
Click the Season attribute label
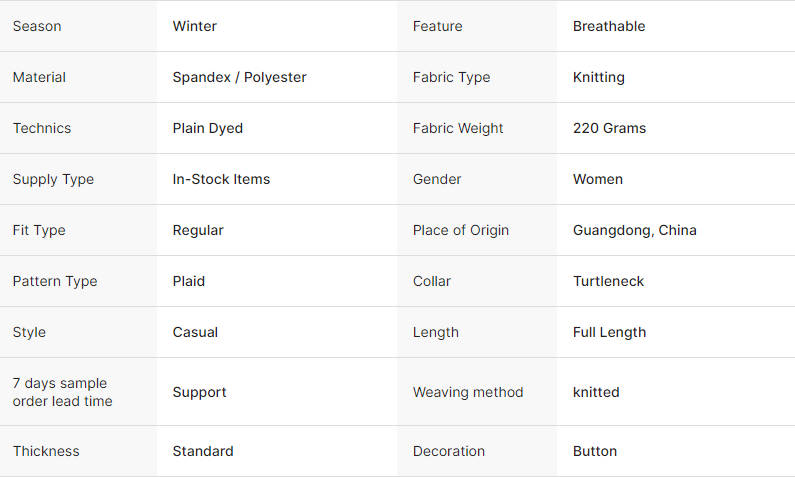point(37,26)
